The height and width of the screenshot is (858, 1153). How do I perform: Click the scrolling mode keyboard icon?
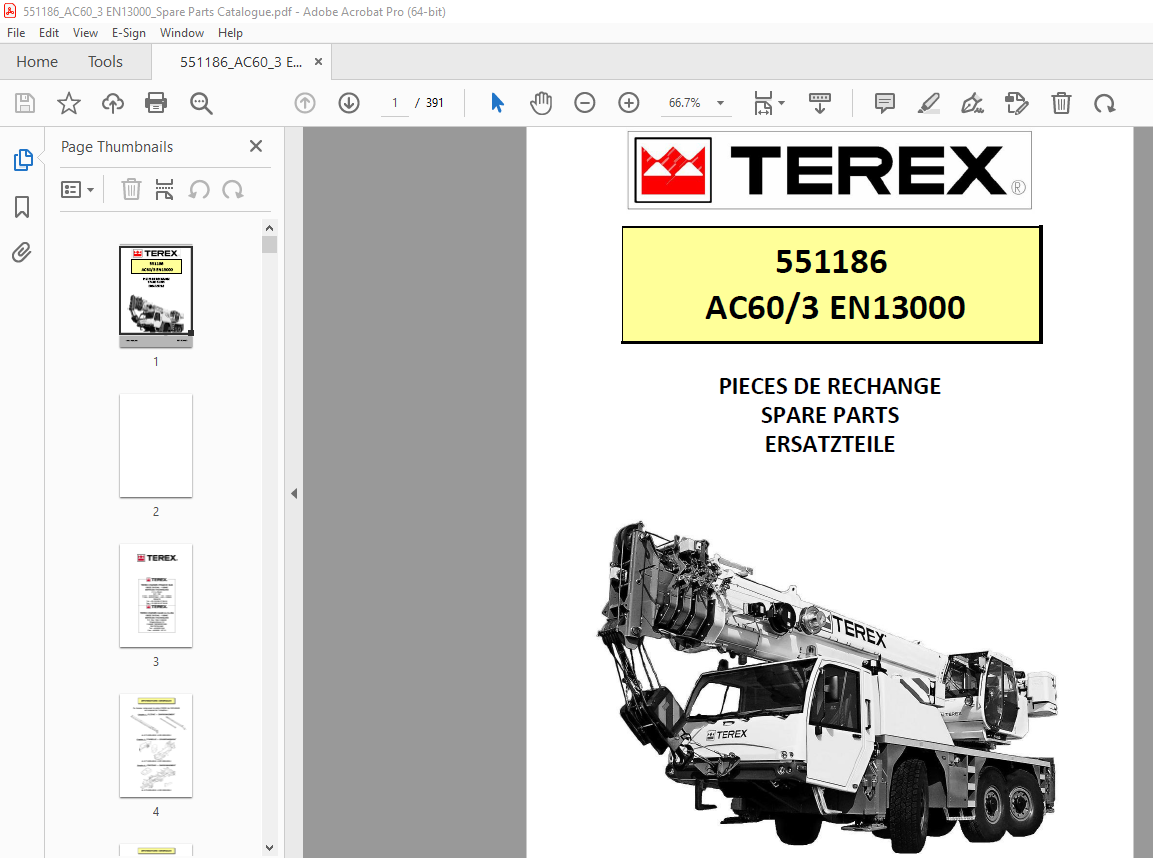(819, 103)
